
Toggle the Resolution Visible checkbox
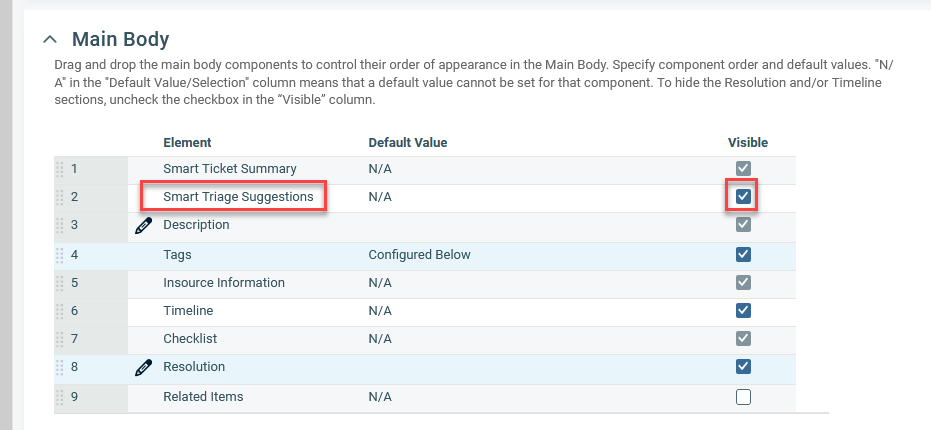[742, 366]
